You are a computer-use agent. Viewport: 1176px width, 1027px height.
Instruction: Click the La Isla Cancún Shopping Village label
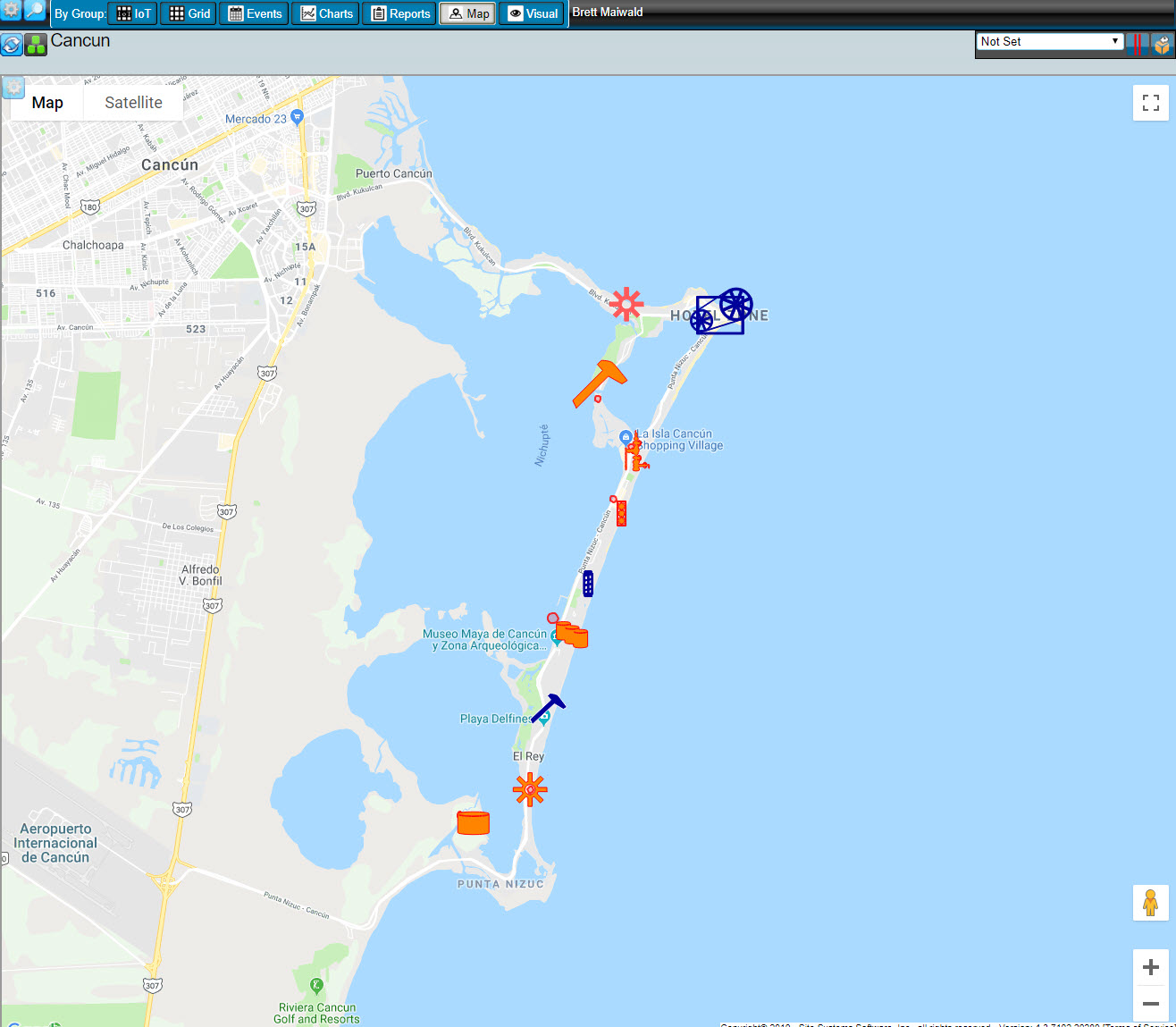tap(680, 440)
